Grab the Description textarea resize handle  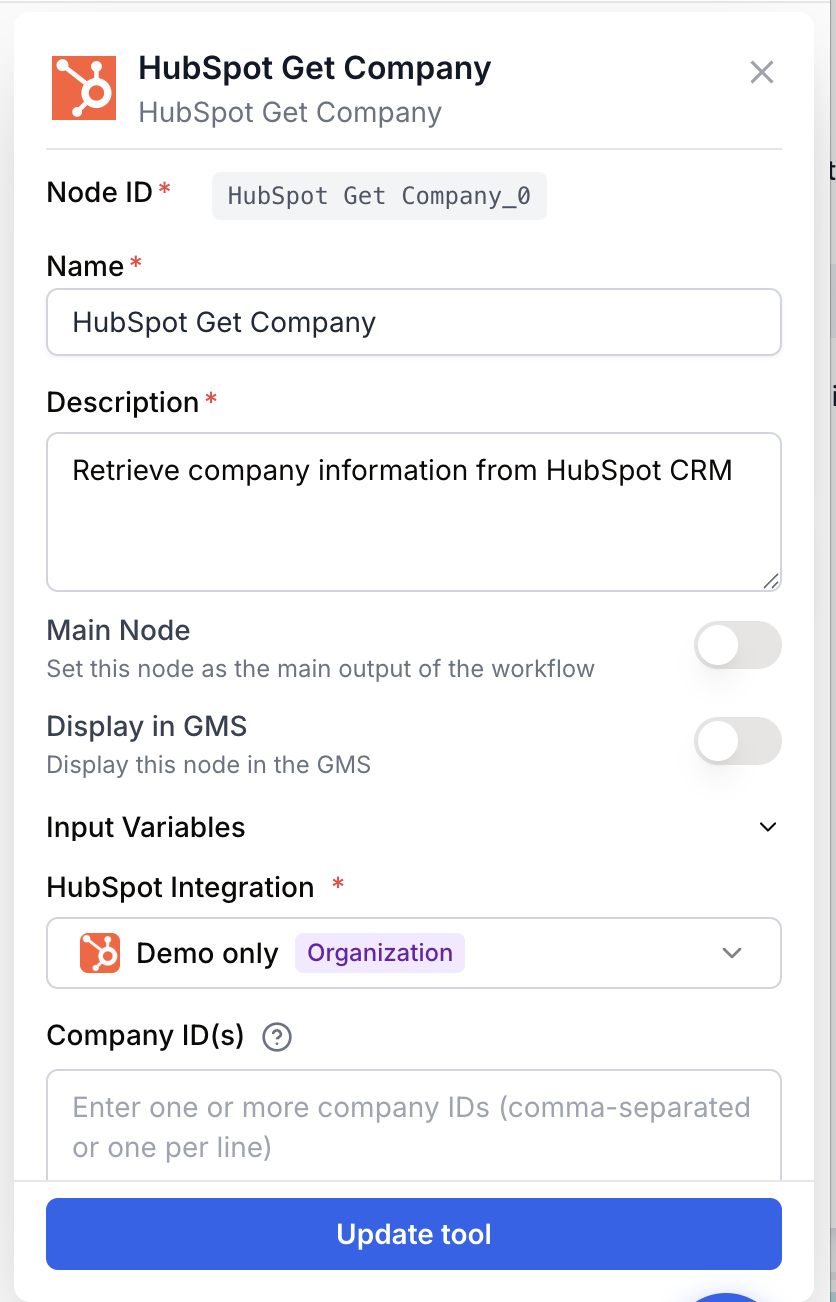770,580
